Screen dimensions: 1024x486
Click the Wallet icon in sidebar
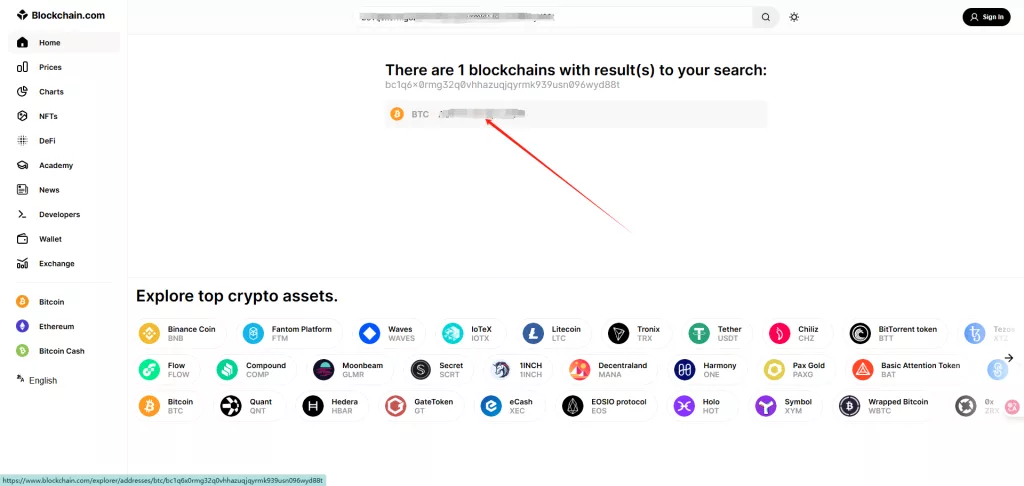tap(22, 239)
